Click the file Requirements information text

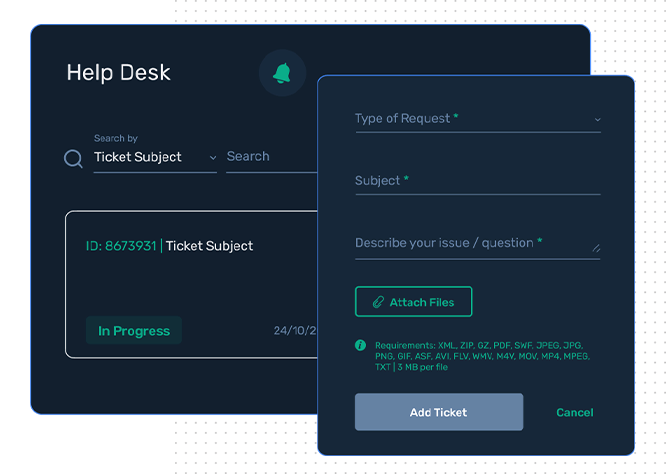[483, 356]
